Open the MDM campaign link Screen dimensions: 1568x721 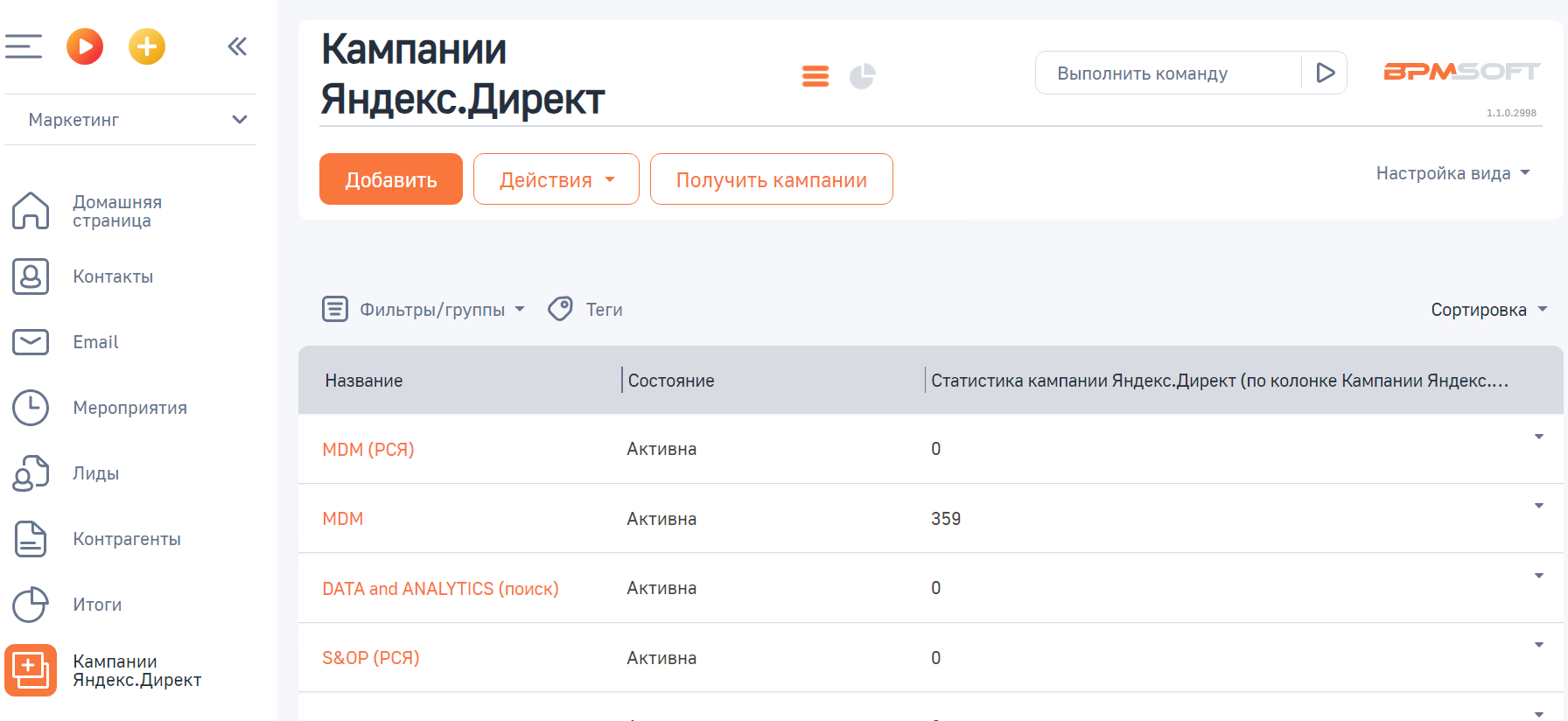pyautogui.click(x=343, y=519)
